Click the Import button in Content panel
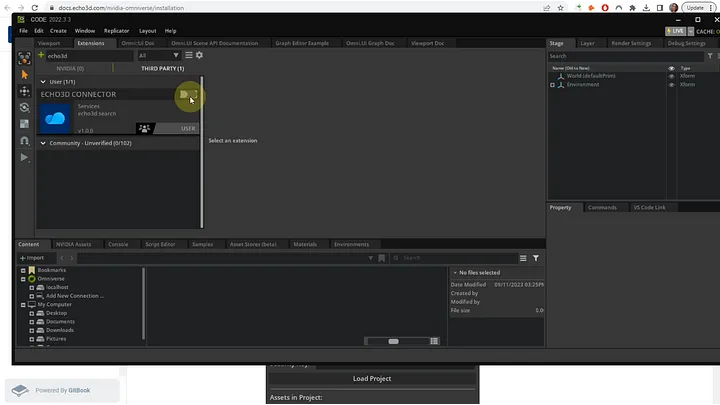This screenshot has height=405, width=720. point(32,258)
